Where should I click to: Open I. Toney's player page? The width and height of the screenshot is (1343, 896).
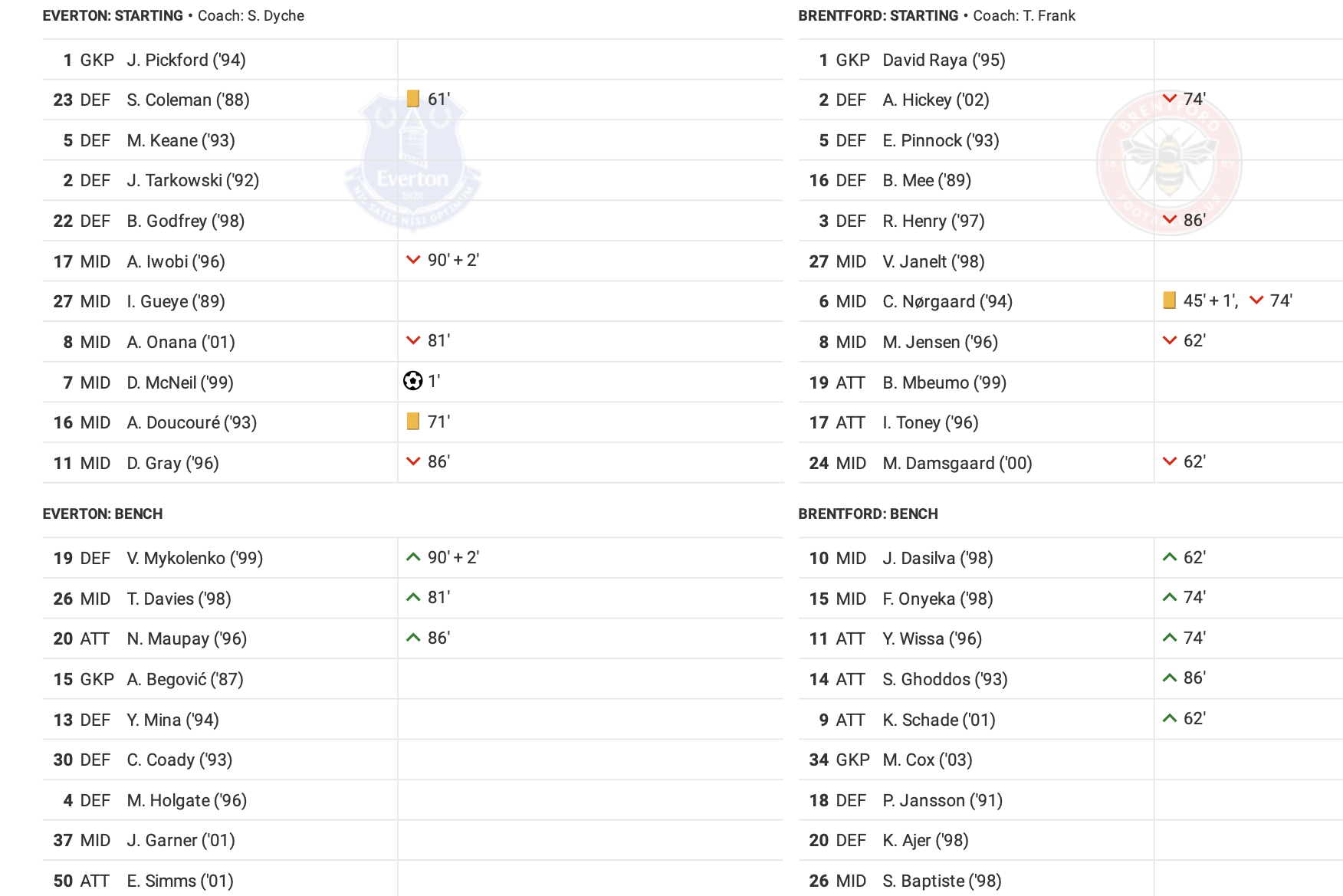[931, 422]
